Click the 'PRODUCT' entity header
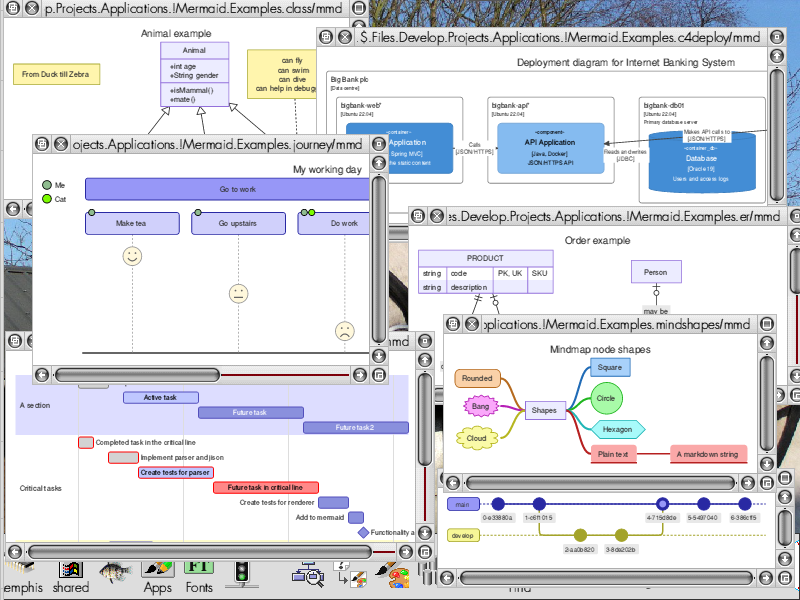 pyautogui.click(x=485, y=258)
